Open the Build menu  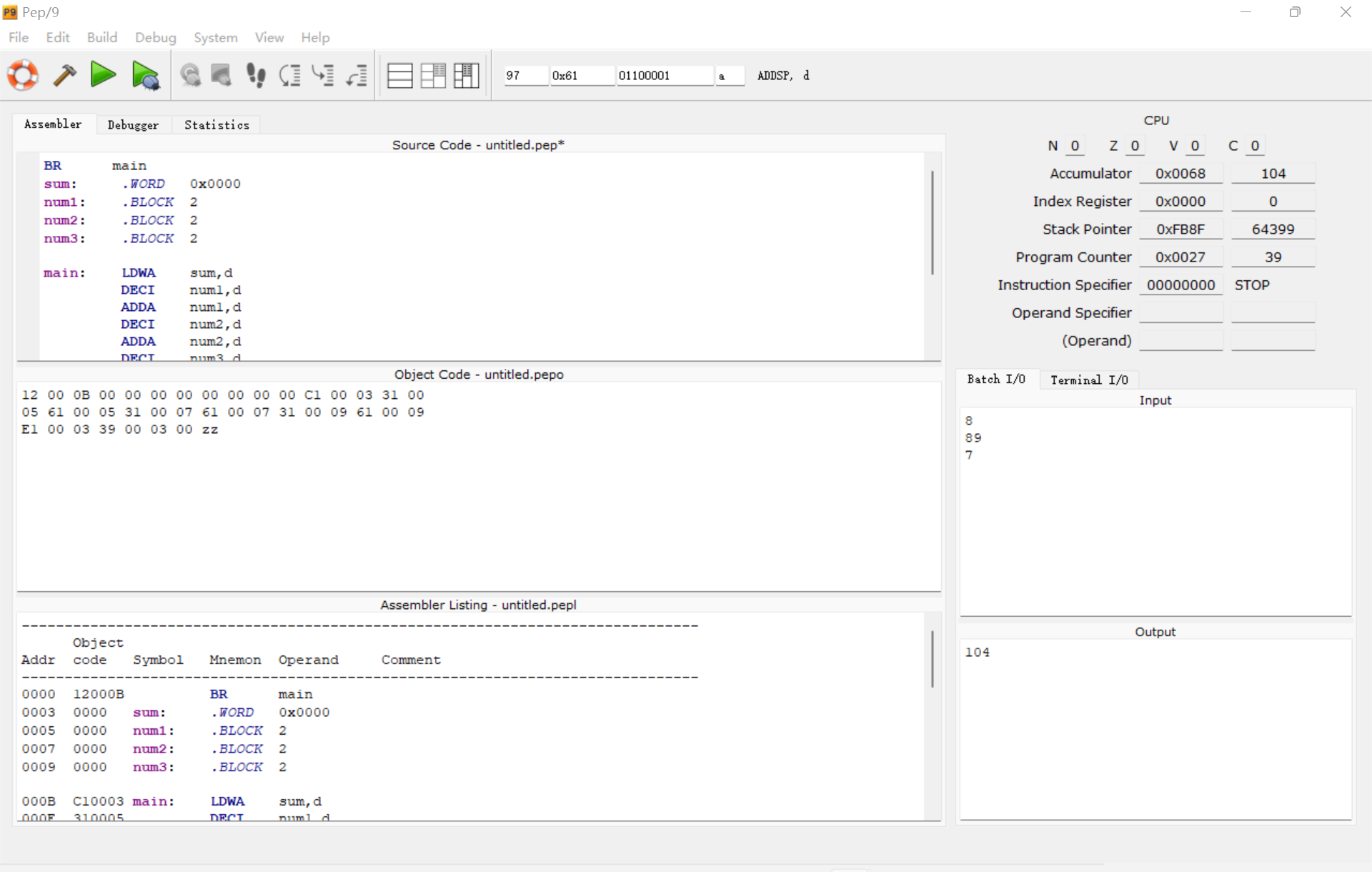tap(101, 37)
